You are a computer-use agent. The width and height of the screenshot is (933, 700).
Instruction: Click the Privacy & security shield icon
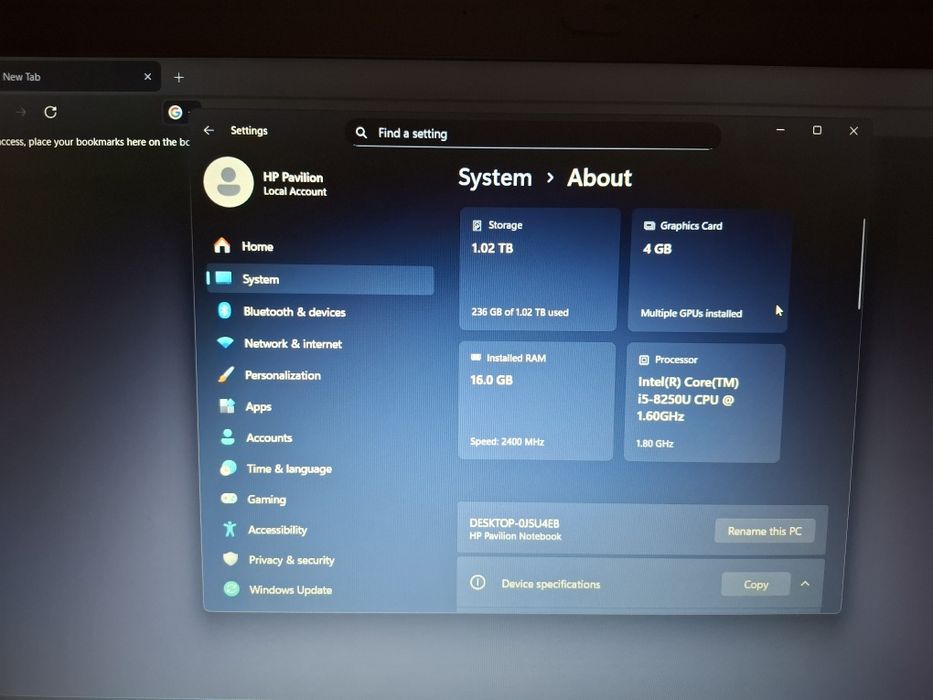coord(230,558)
